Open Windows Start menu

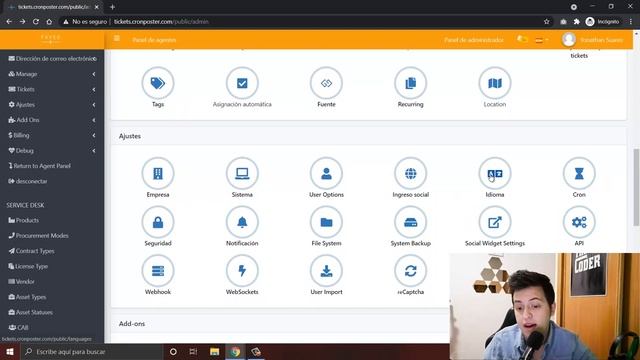pos(9,351)
